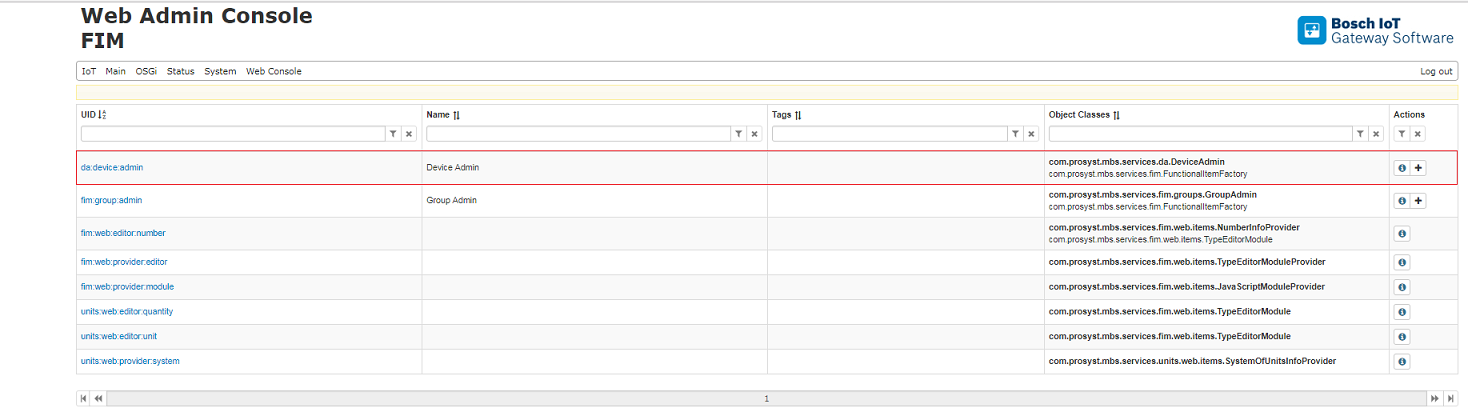Focus the Object Classes filter field

(1201, 134)
